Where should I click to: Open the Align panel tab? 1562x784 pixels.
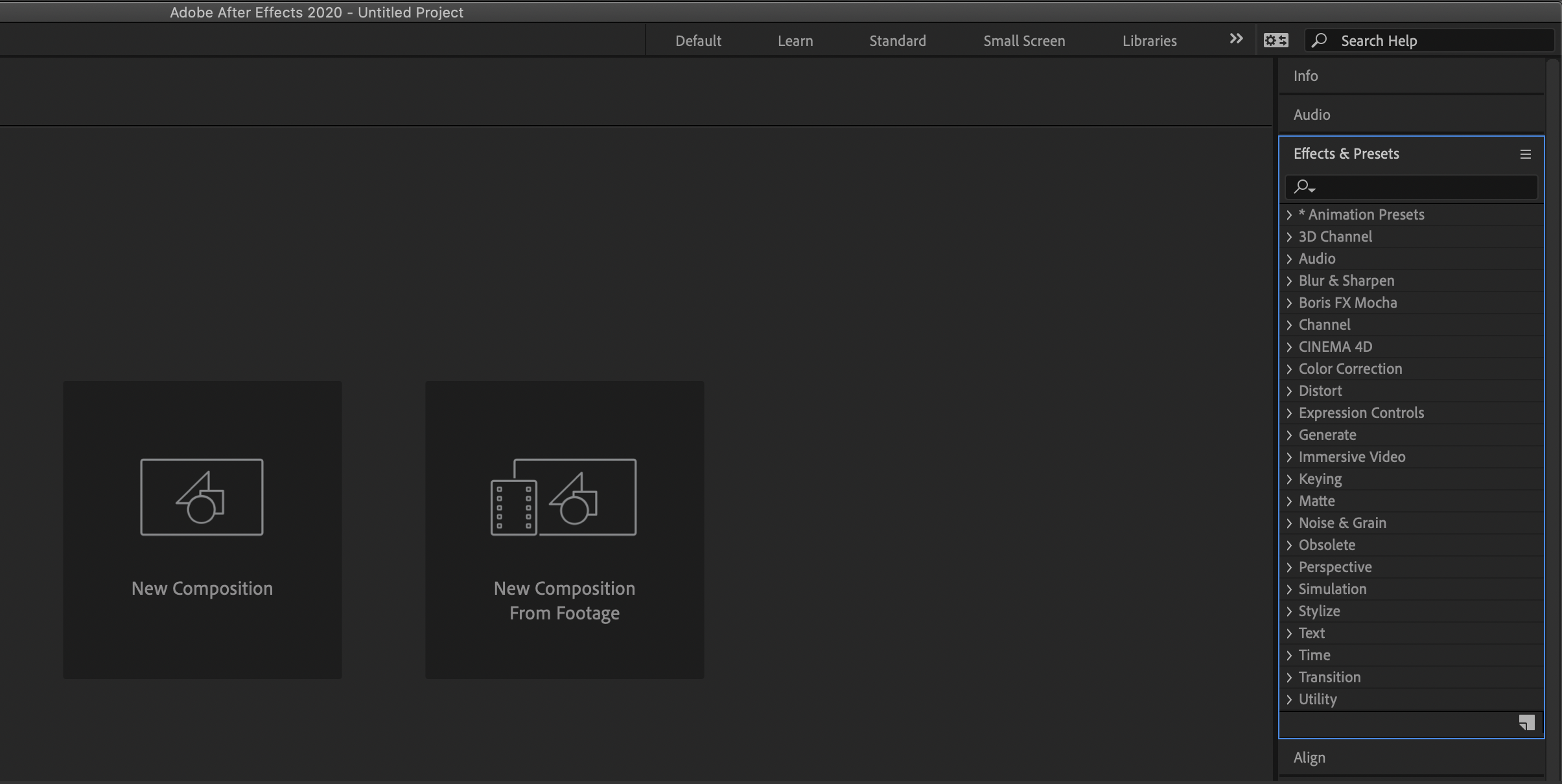coord(1309,757)
